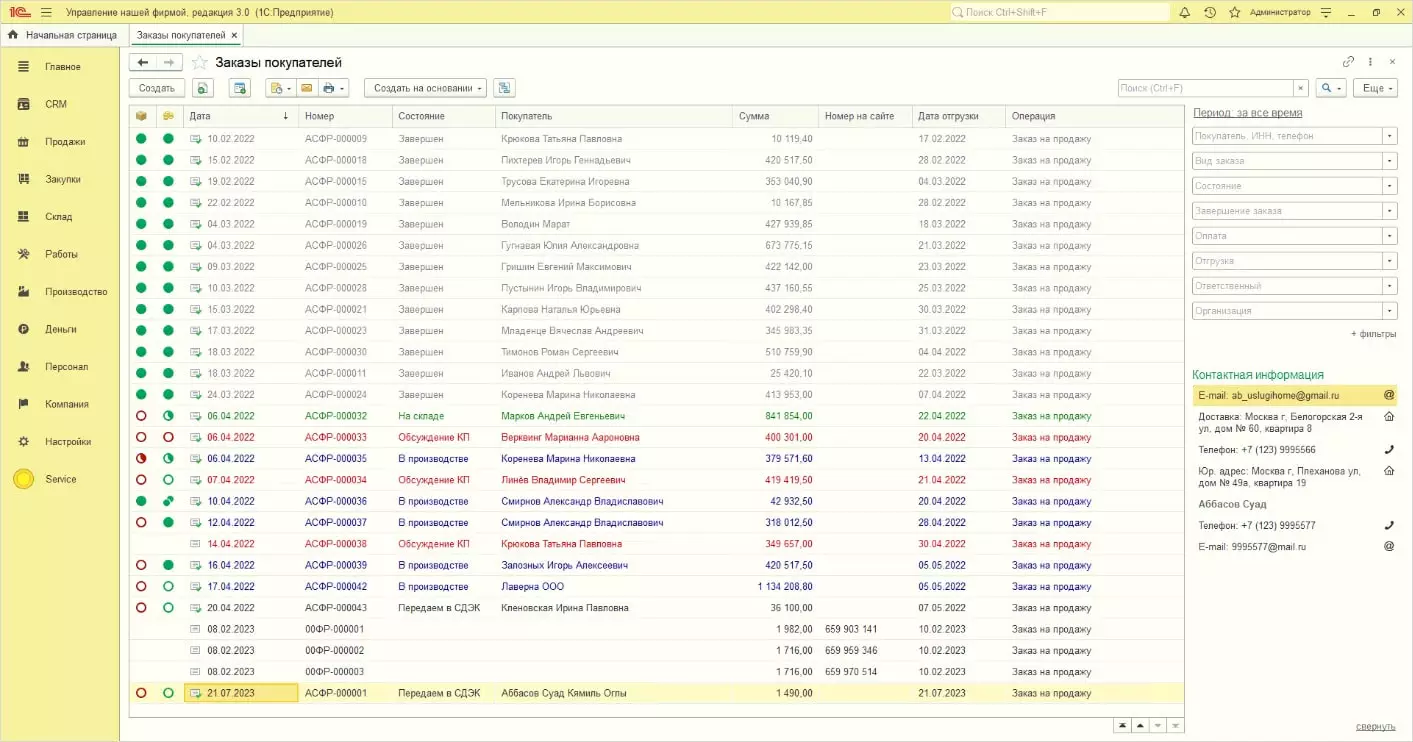The image size is (1413, 742).
Task: Open the print button dropdown
Action: coord(334,88)
